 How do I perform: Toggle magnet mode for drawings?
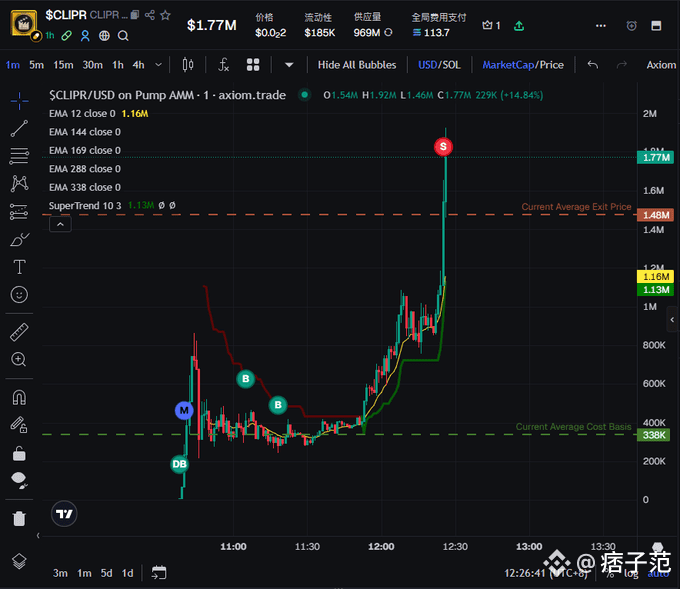(19, 397)
